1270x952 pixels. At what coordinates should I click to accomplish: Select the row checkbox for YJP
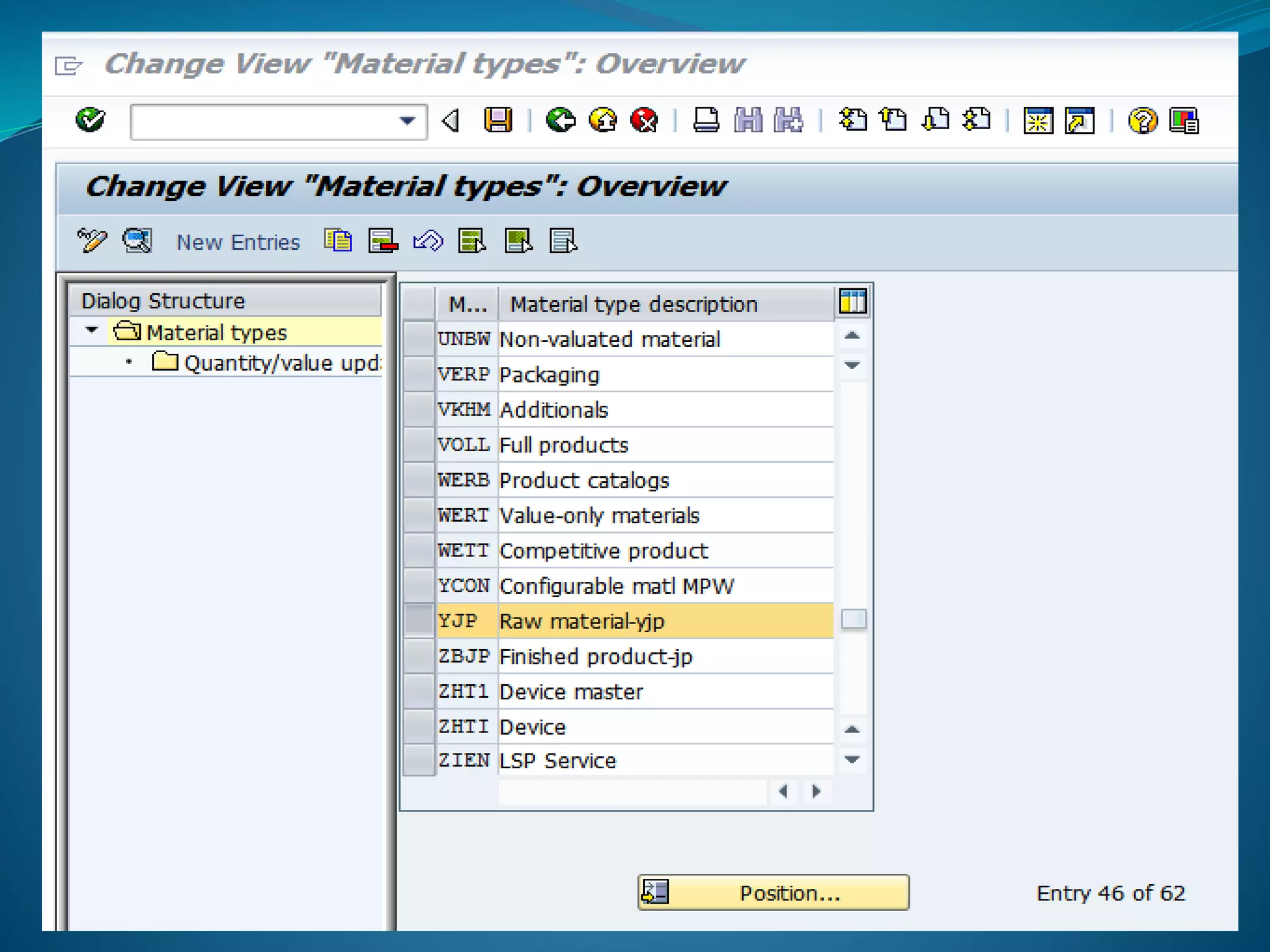(419, 620)
